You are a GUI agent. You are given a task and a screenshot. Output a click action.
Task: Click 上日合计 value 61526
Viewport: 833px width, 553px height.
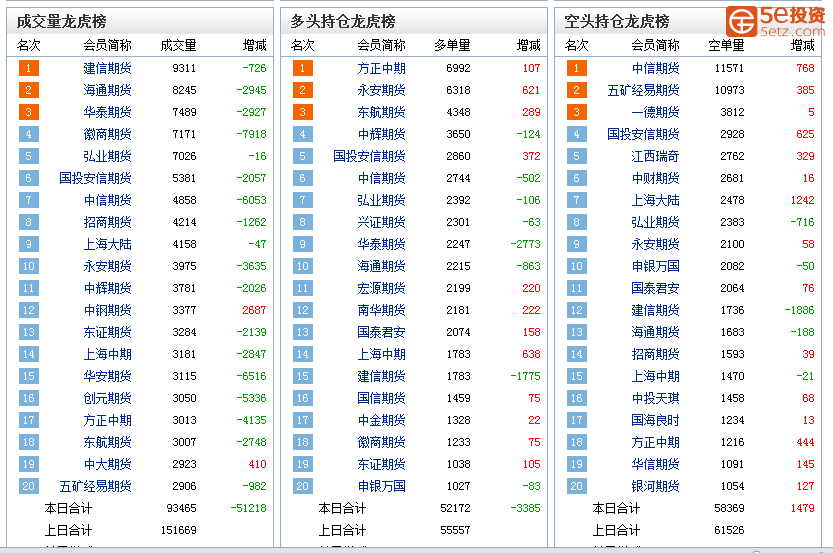tap(729, 530)
